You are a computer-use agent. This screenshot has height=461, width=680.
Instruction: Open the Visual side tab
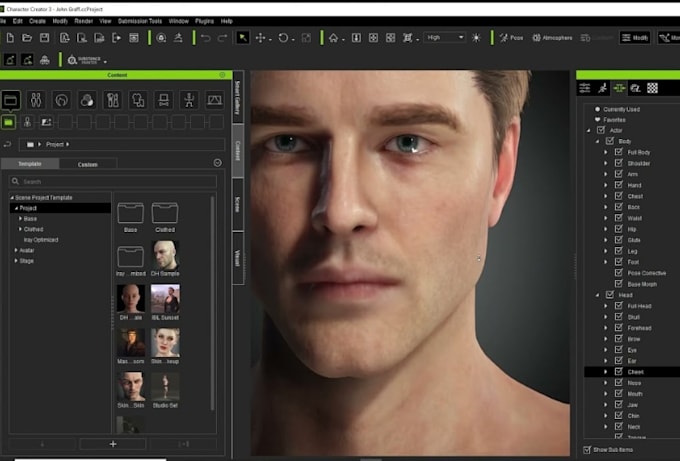238,258
